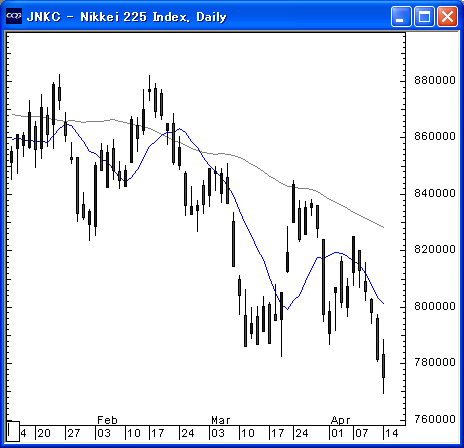Click the date label 01 under Apr
464x448 pixels.
click(x=337, y=433)
